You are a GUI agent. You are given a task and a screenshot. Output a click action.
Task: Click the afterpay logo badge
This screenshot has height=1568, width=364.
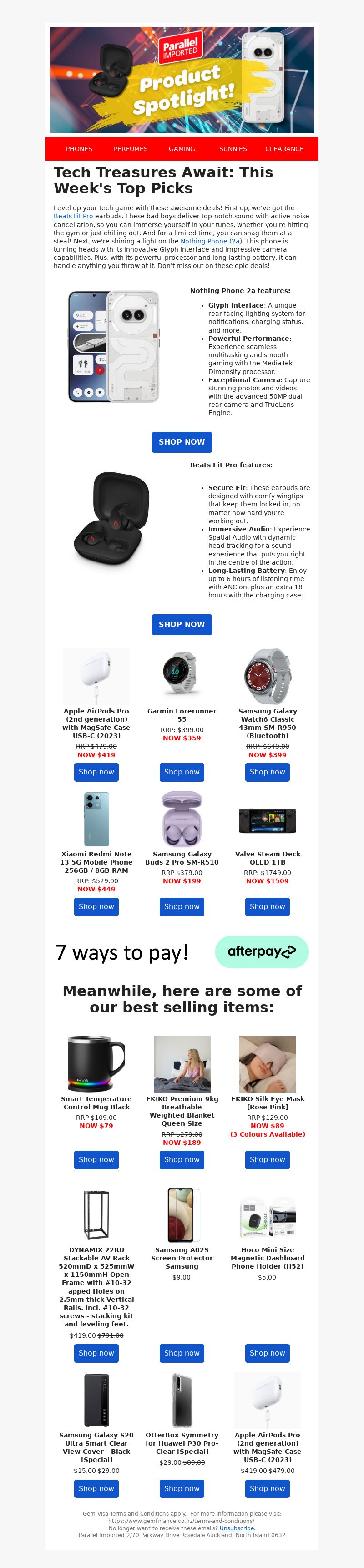(262, 951)
